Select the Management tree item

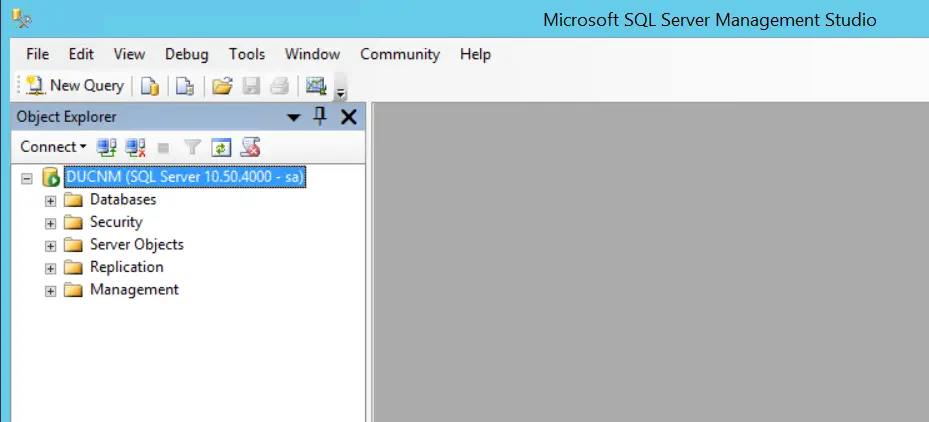(x=134, y=290)
